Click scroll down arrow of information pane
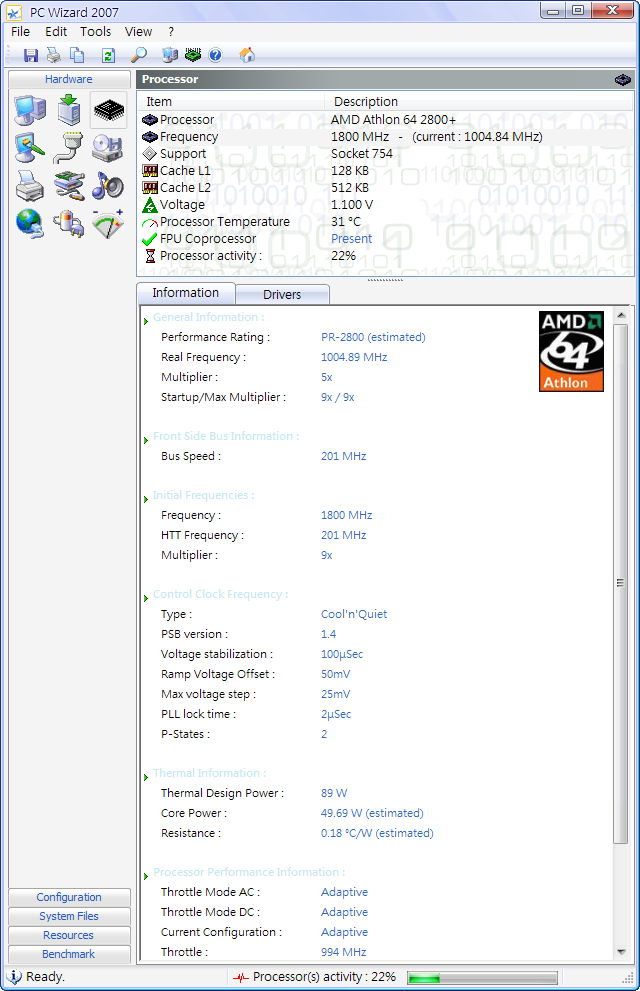The width and height of the screenshot is (640, 991). coord(620,952)
